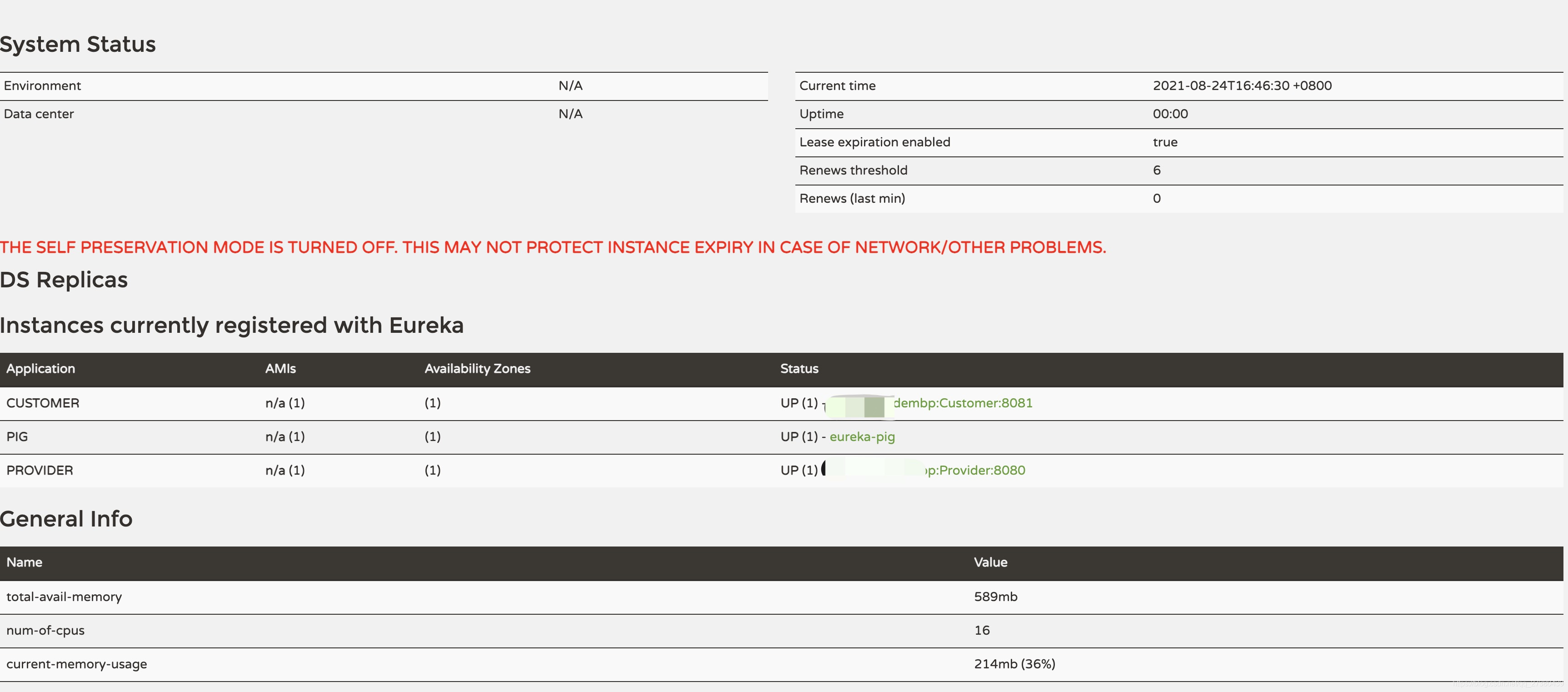
Task: Click the Name column header in General Info
Action: point(25,562)
